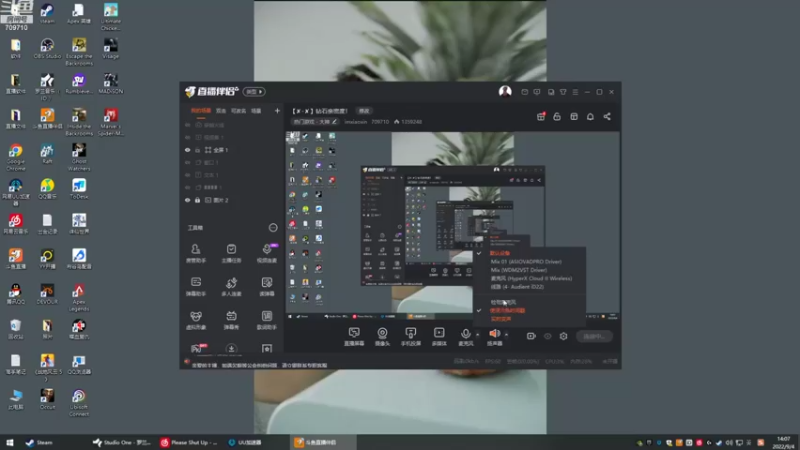Image resolution: width=800 pixels, height=450 pixels.
Task: Toggle visibility of 文本 1 layer
Action: [x=187, y=175]
